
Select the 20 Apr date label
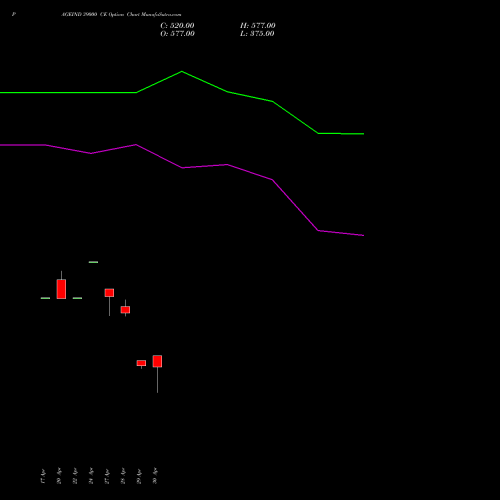click(x=59, y=476)
